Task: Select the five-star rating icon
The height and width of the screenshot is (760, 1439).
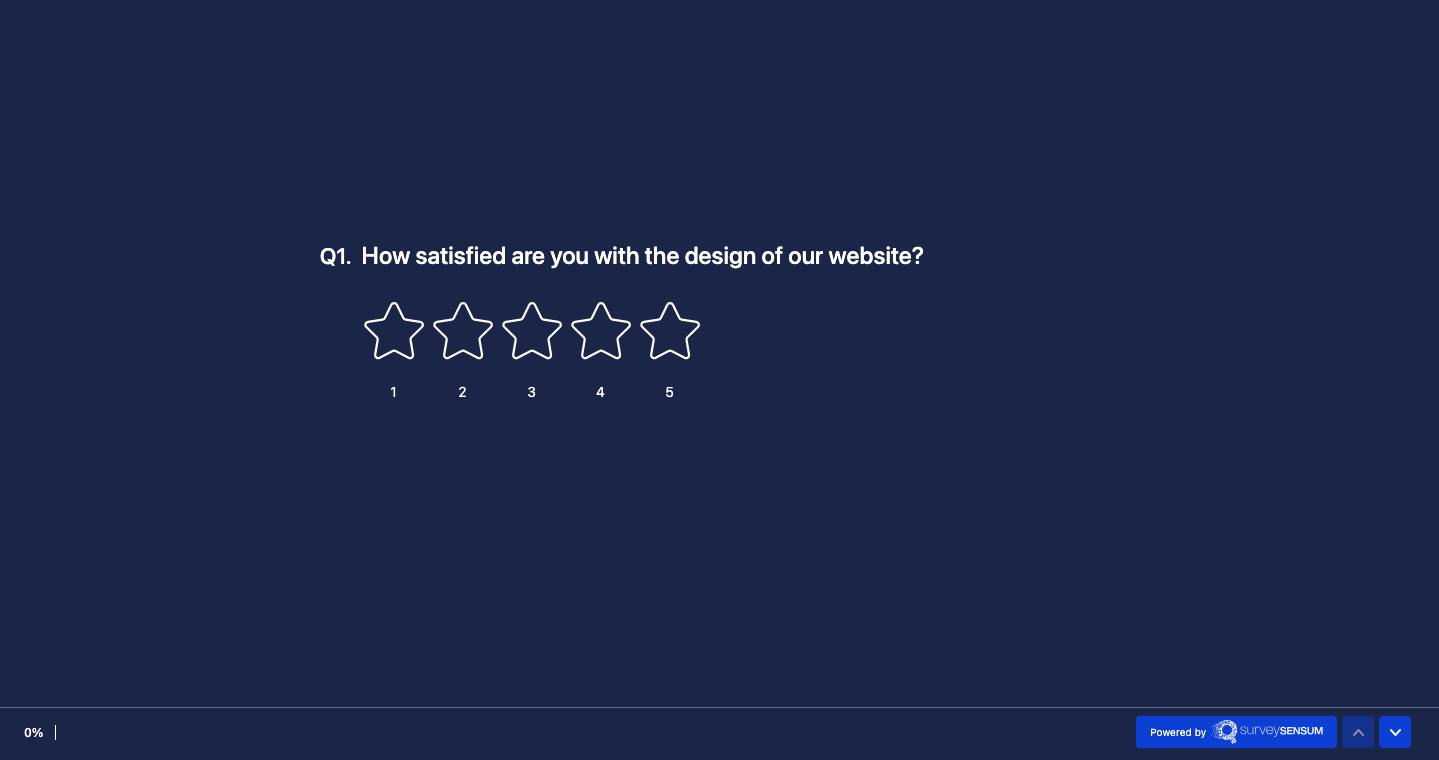Action: tap(669, 331)
